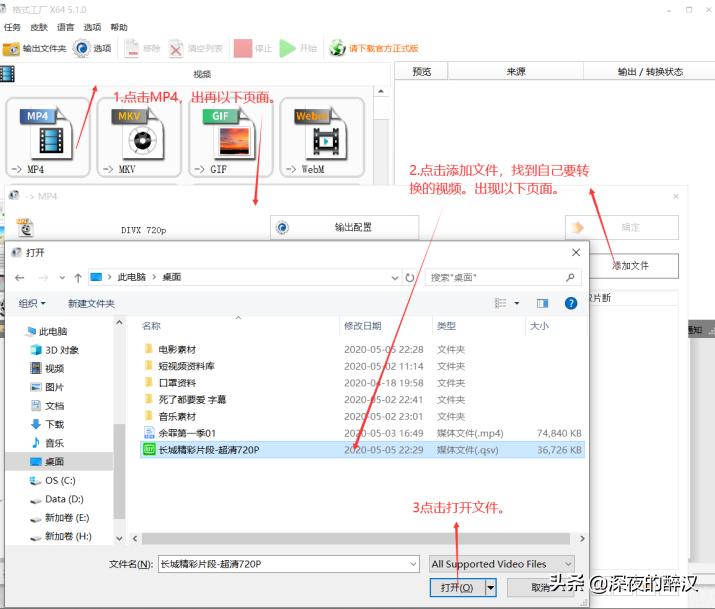The width and height of the screenshot is (715, 609).
Task: Select 文档 in the sidebar
Action: pos(47,406)
